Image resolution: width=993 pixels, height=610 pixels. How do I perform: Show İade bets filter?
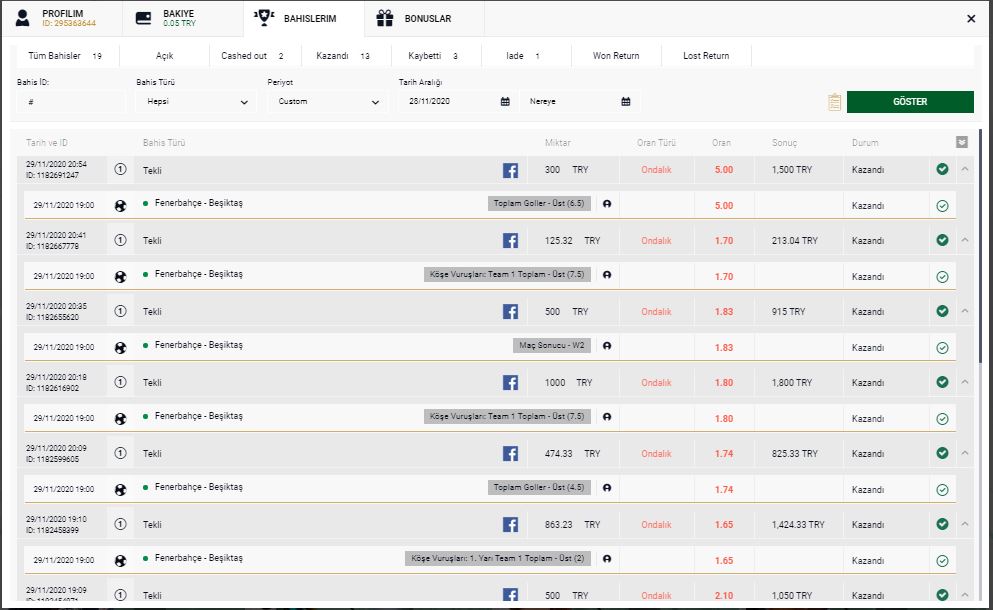[526, 56]
